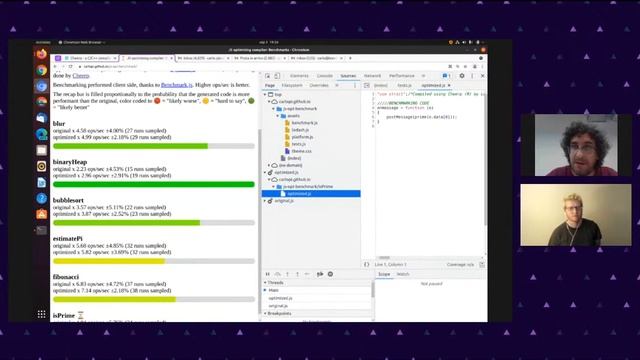Click the Coverage n/a status text
This screenshot has height=360, width=640.
pos(460,264)
